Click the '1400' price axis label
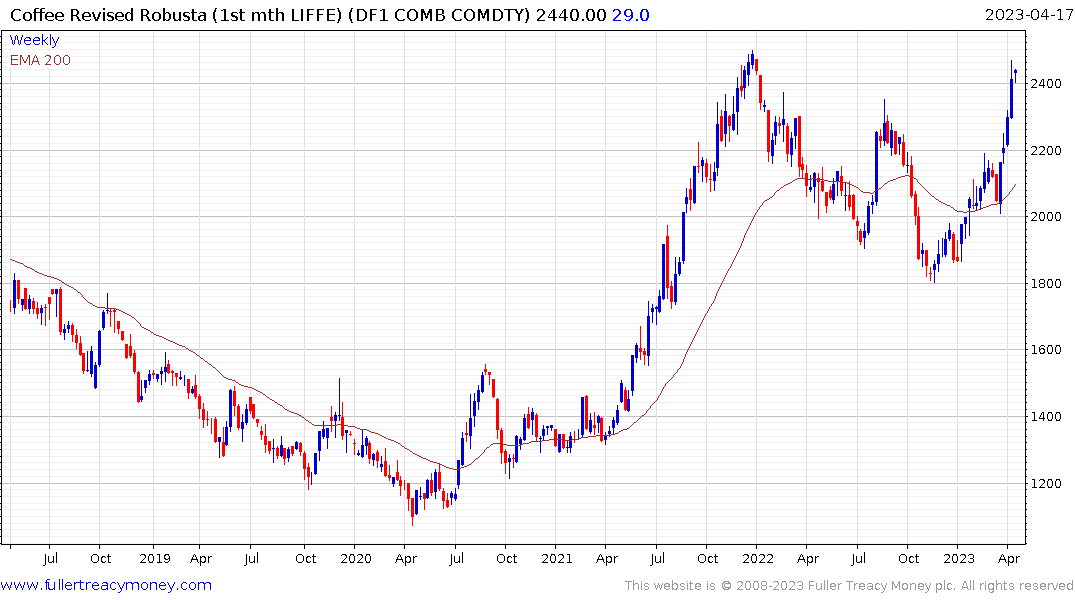The image size is (1075, 600). [x=1046, y=417]
